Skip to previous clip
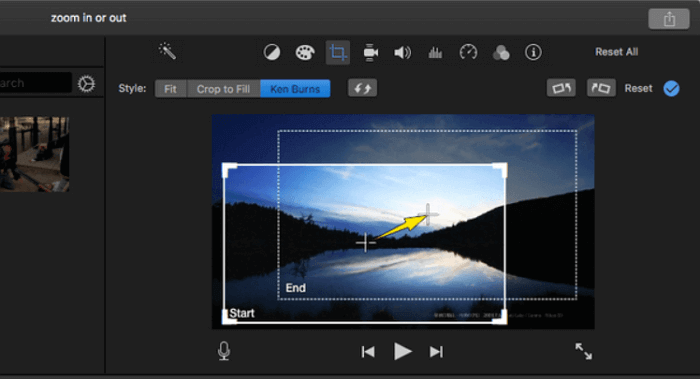Viewport: 700px width, 379px height. [x=368, y=352]
